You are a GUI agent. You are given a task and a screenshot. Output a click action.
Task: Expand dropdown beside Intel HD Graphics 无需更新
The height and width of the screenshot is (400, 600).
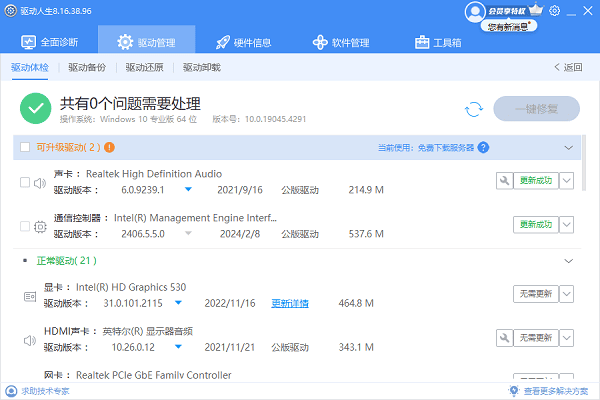coord(567,294)
